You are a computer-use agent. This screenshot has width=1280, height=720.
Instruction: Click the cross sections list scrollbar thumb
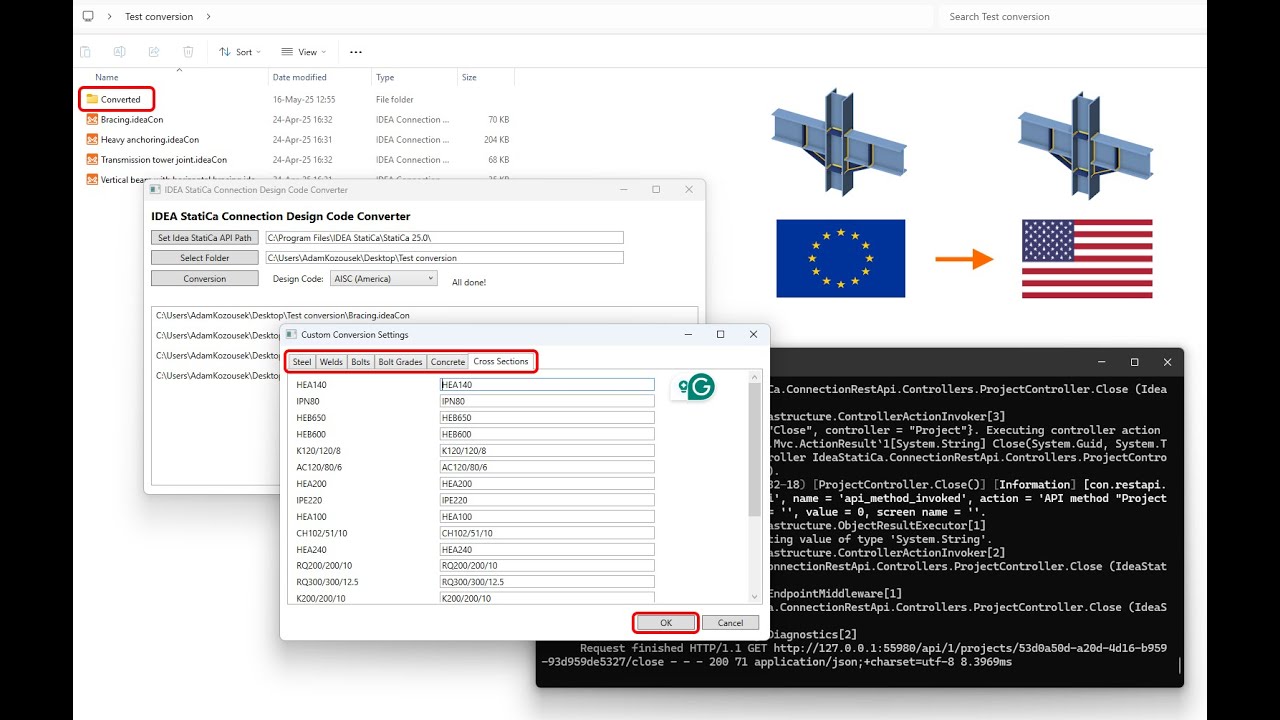pyautogui.click(x=755, y=449)
